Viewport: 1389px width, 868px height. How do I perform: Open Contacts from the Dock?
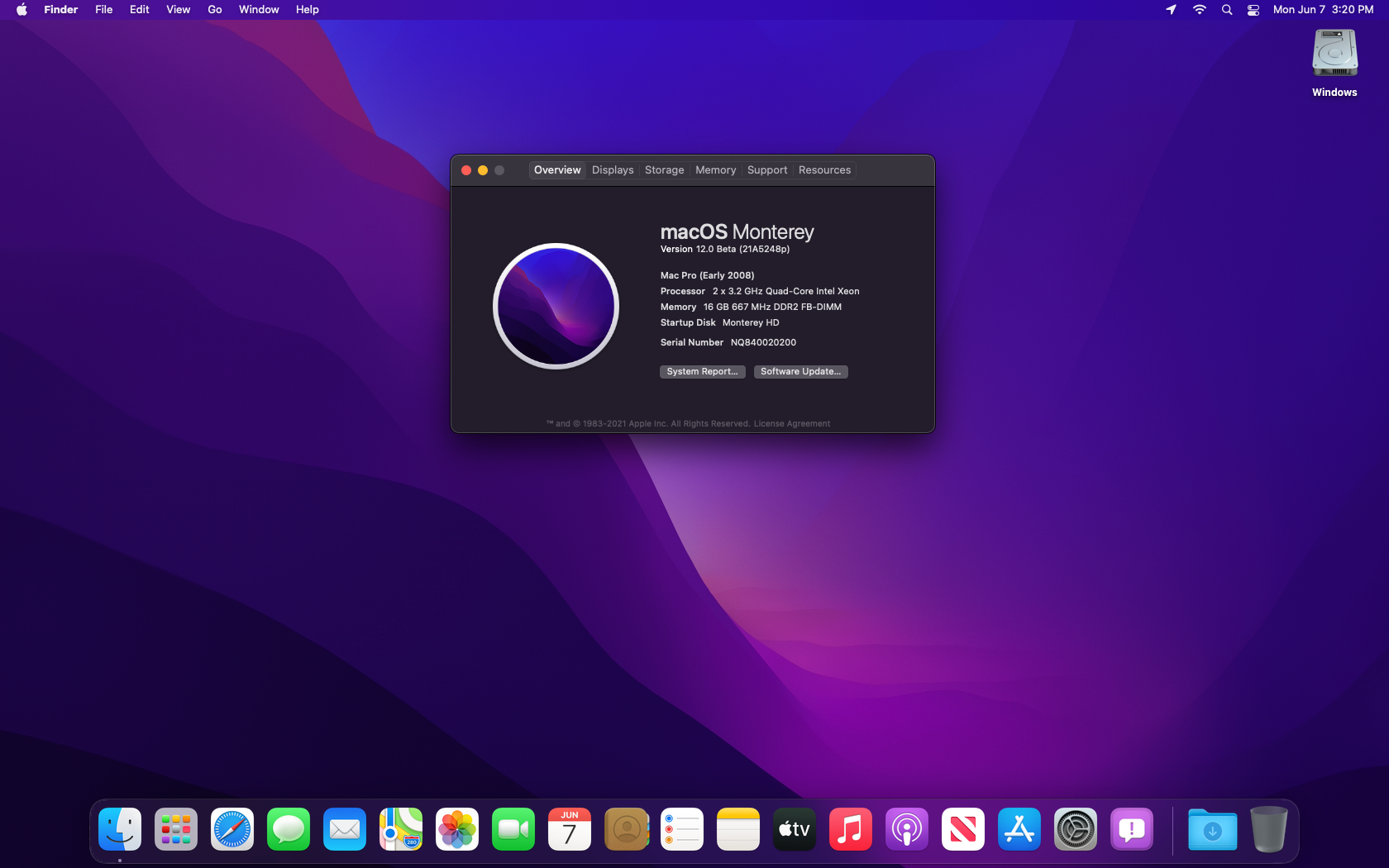point(626,829)
